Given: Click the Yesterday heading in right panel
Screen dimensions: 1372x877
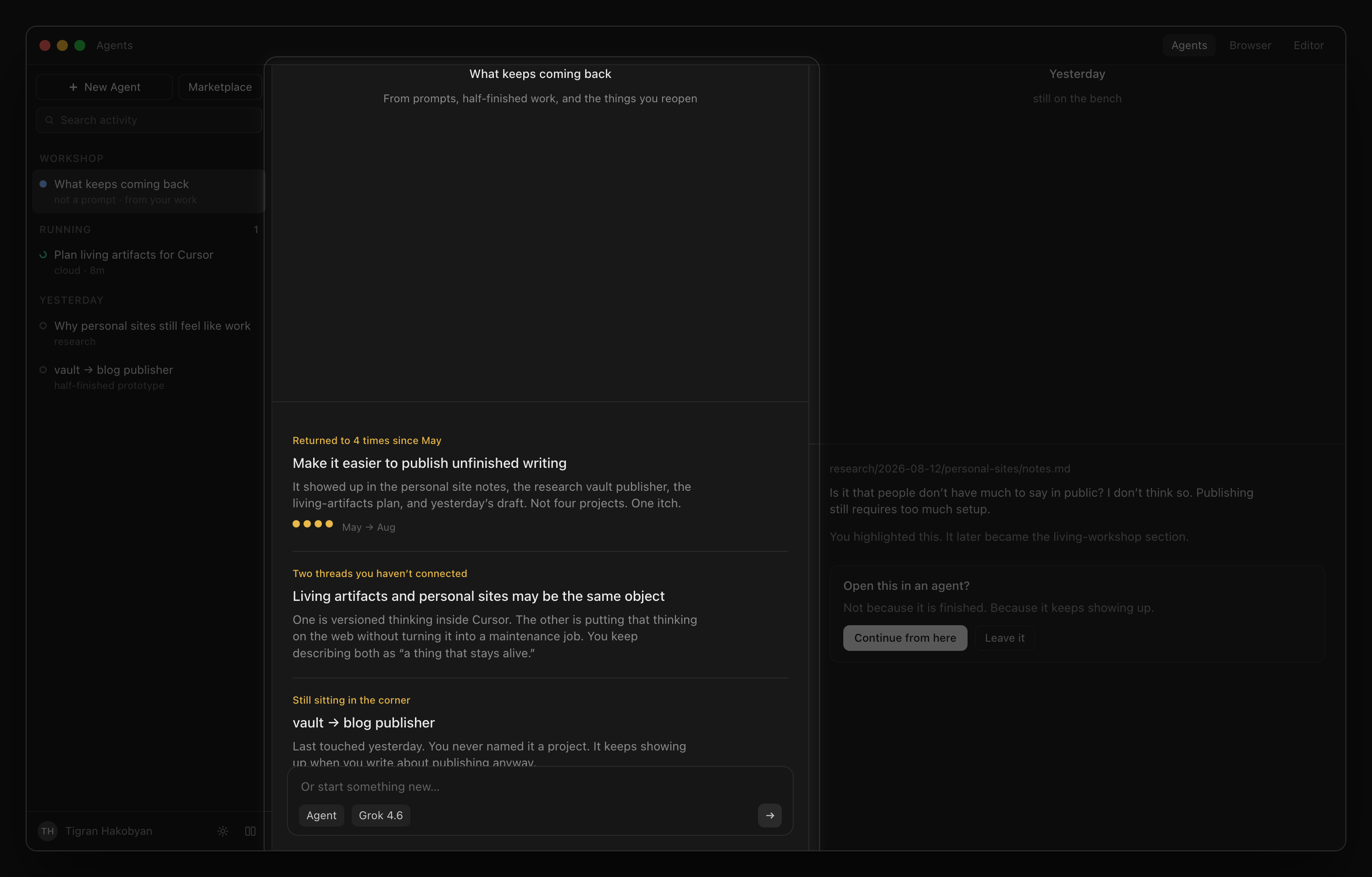Looking at the screenshot, I should tap(1077, 74).
